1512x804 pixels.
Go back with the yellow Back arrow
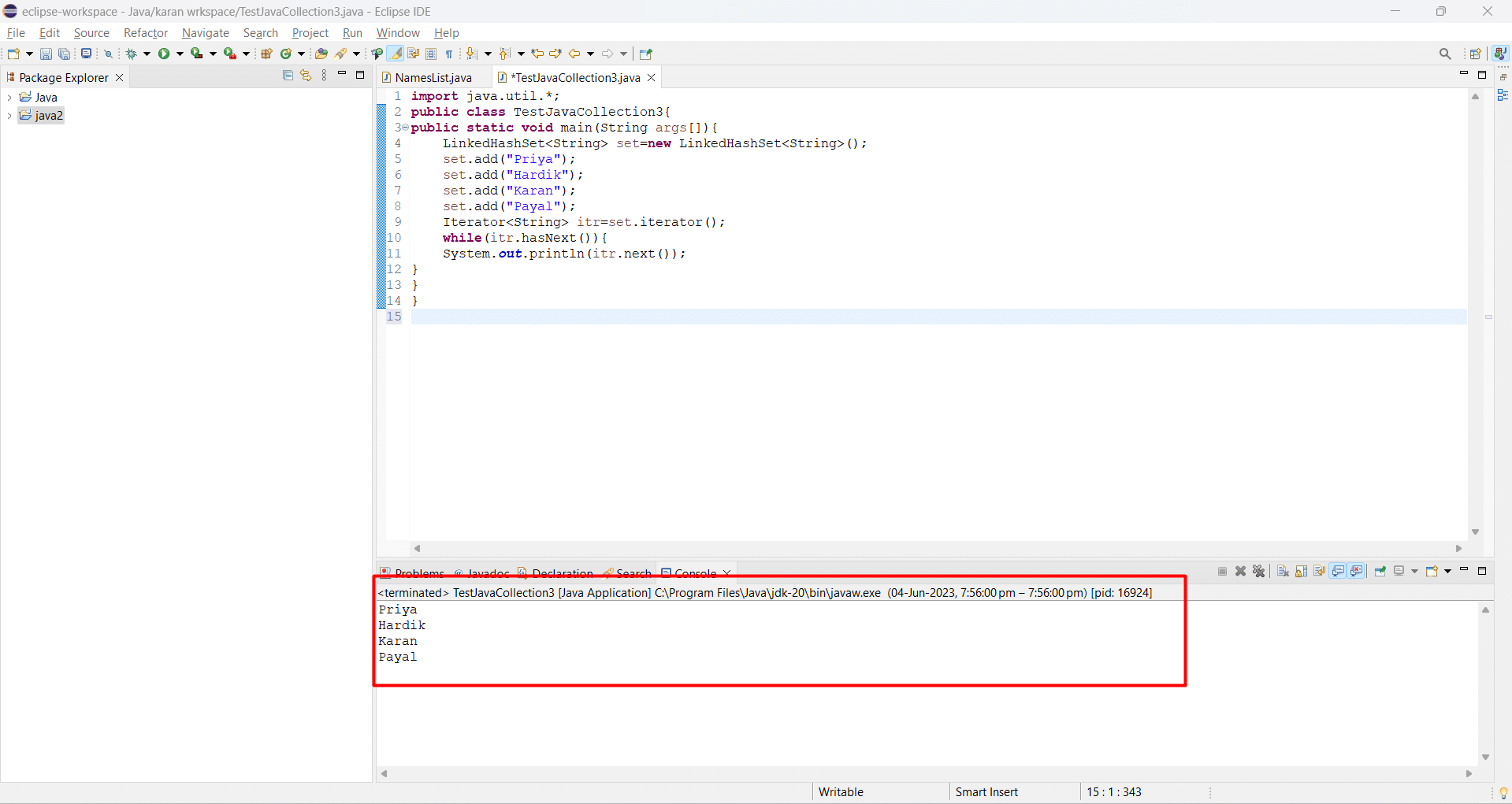pyautogui.click(x=574, y=54)
